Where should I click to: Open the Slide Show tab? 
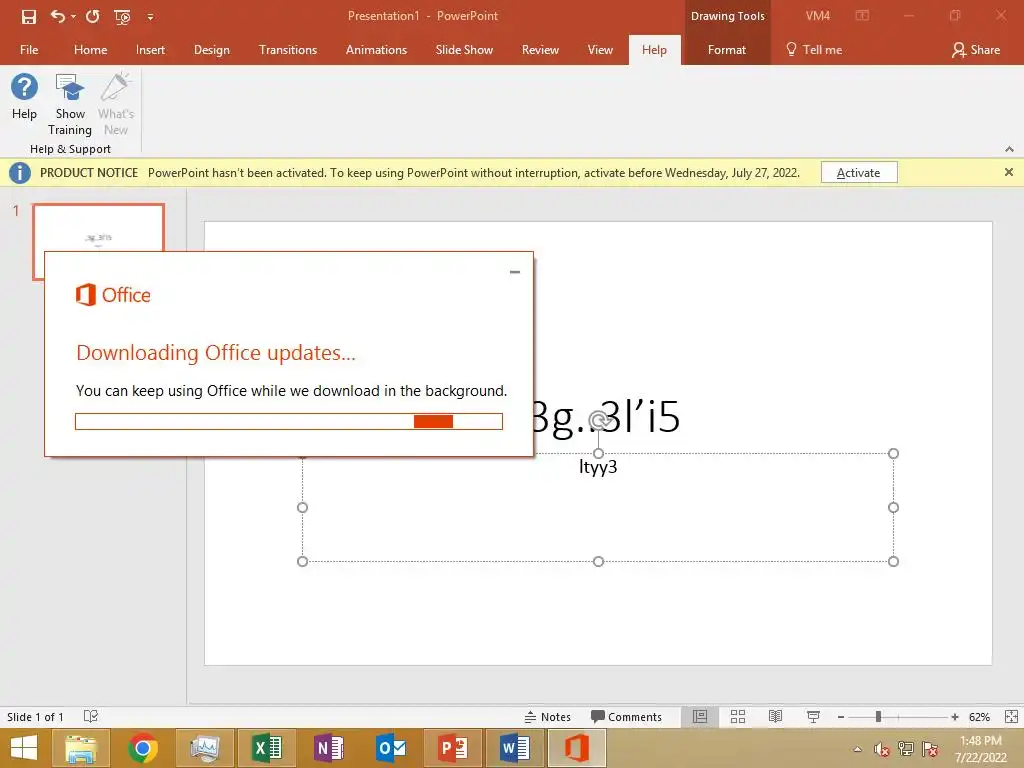(464, 50)
